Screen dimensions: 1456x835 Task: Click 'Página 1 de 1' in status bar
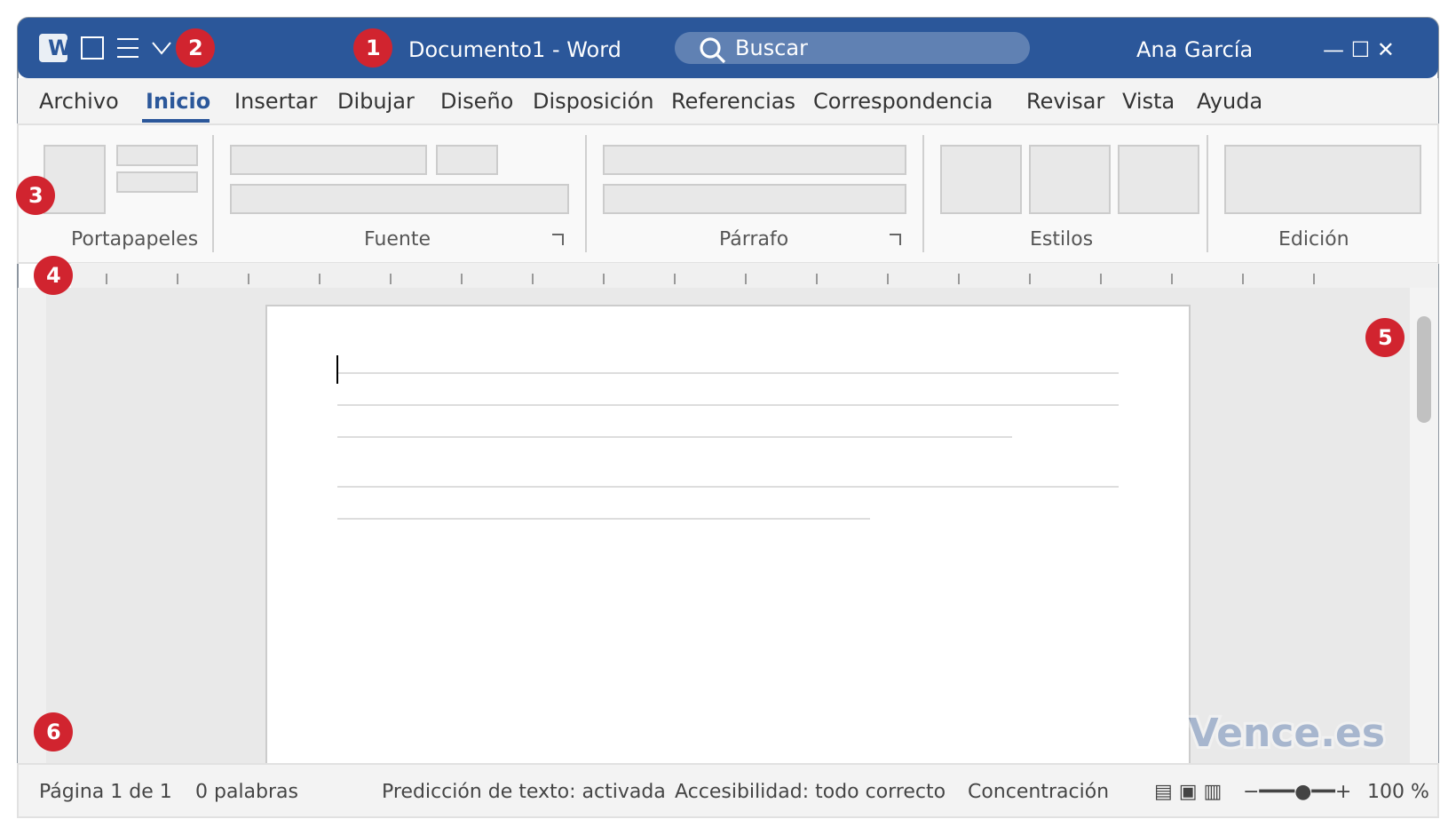pos(106,791)
